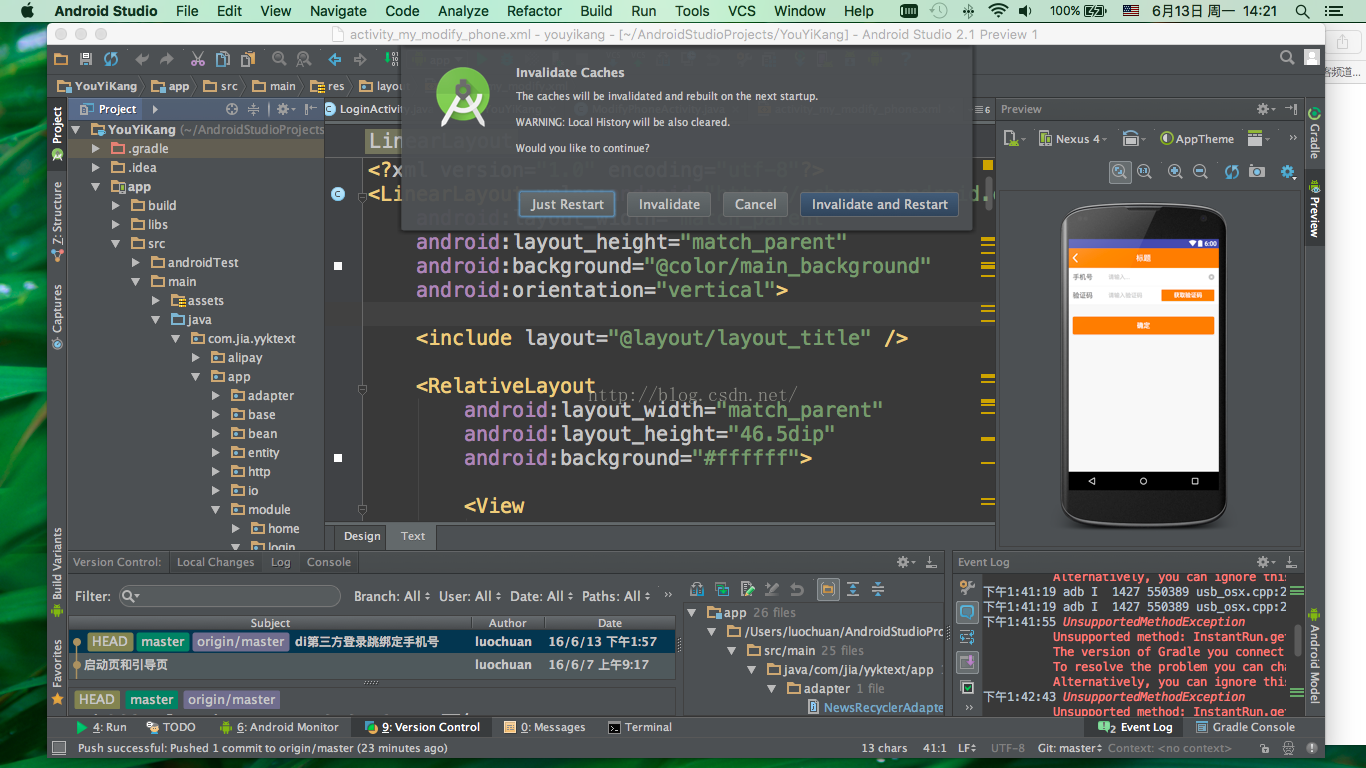The height and width of the screenshot is (768, 1366).
Task: Hide the Preview panel with arrow icon
Action: tap(1290, 109)
